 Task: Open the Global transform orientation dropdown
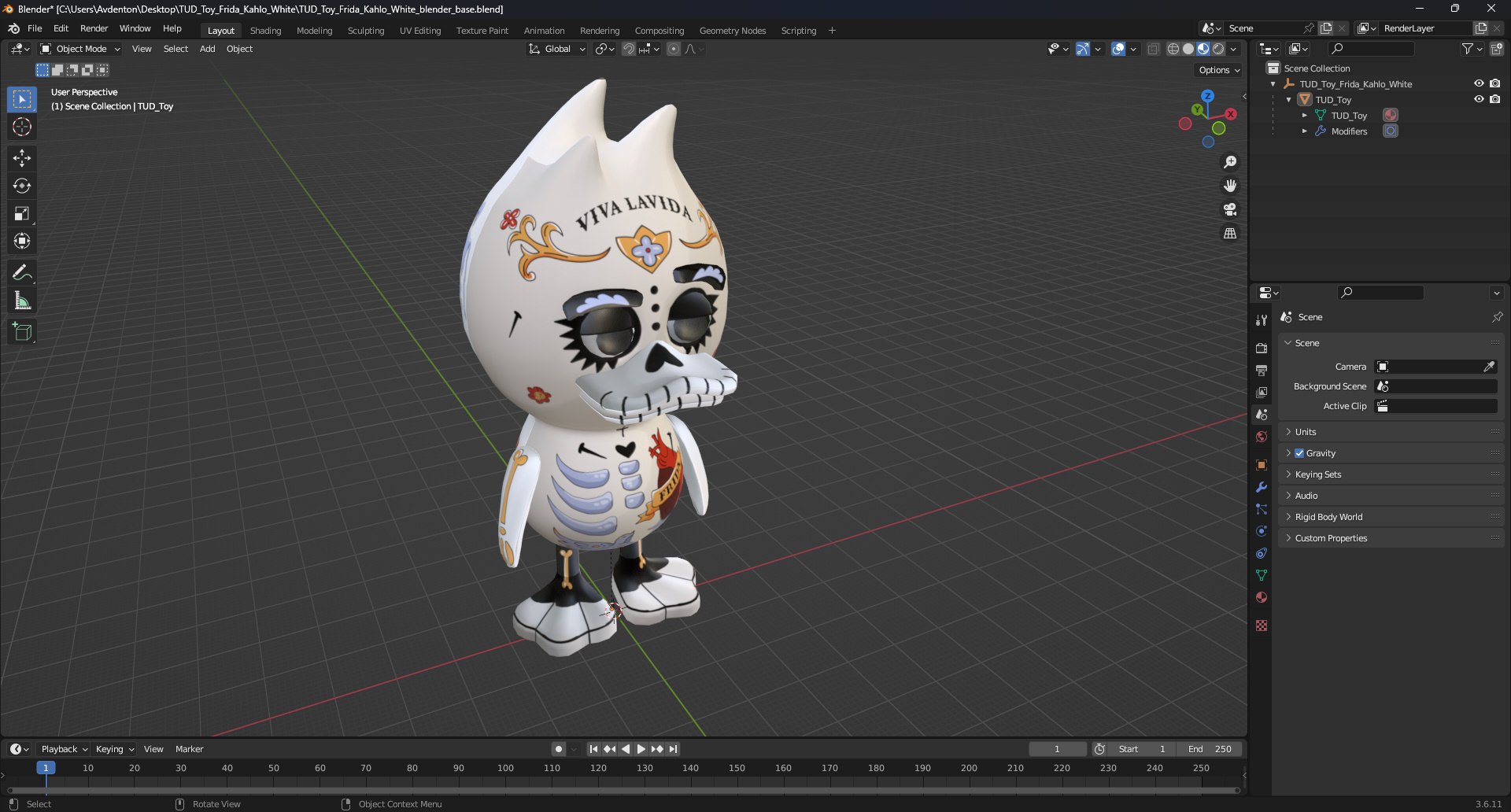(556, 49)
